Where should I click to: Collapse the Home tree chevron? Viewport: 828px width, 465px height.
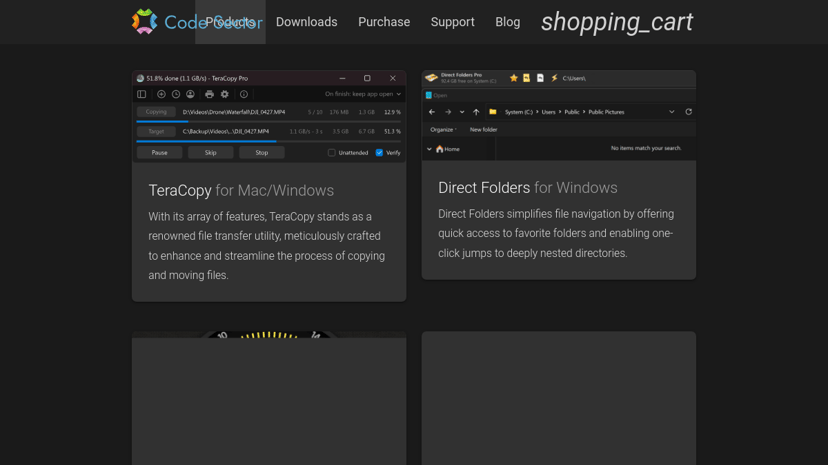click(429, 149)
